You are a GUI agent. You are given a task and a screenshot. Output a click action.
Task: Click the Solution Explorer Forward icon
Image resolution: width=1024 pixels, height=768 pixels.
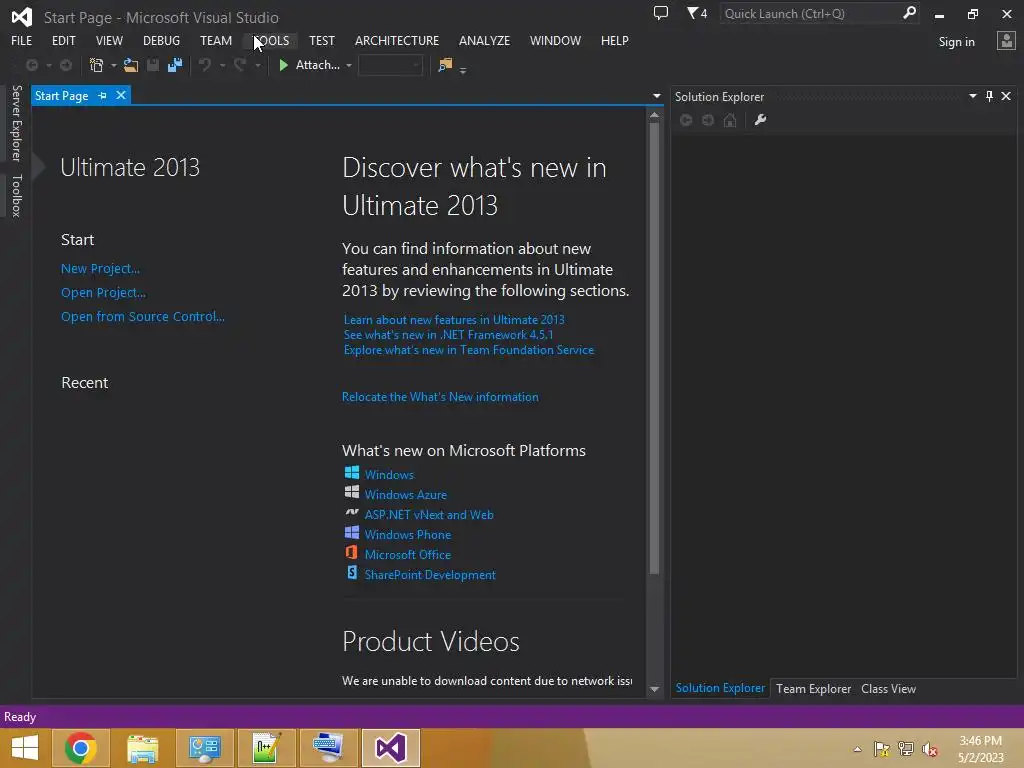click(708, 120)
